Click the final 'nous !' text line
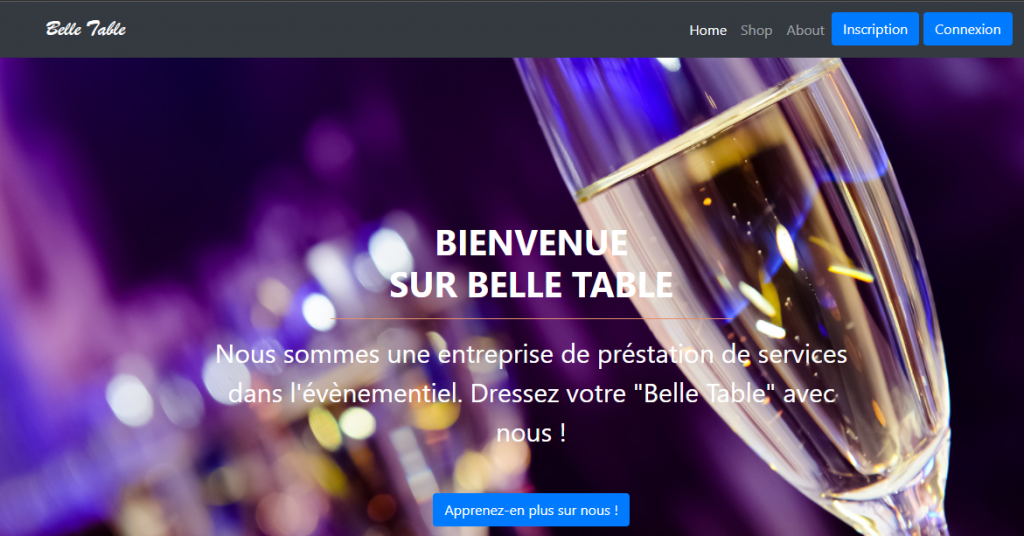Screen dimensions: 1024x536 click(531, 433)
